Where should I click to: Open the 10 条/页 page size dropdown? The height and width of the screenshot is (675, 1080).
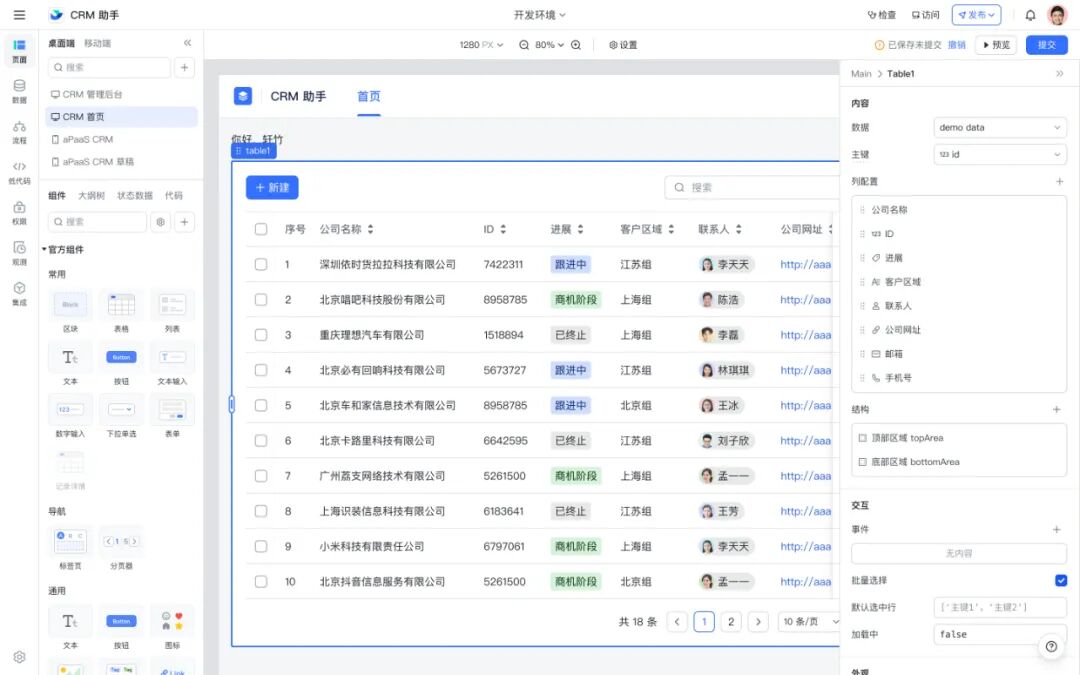click(809, 621)
